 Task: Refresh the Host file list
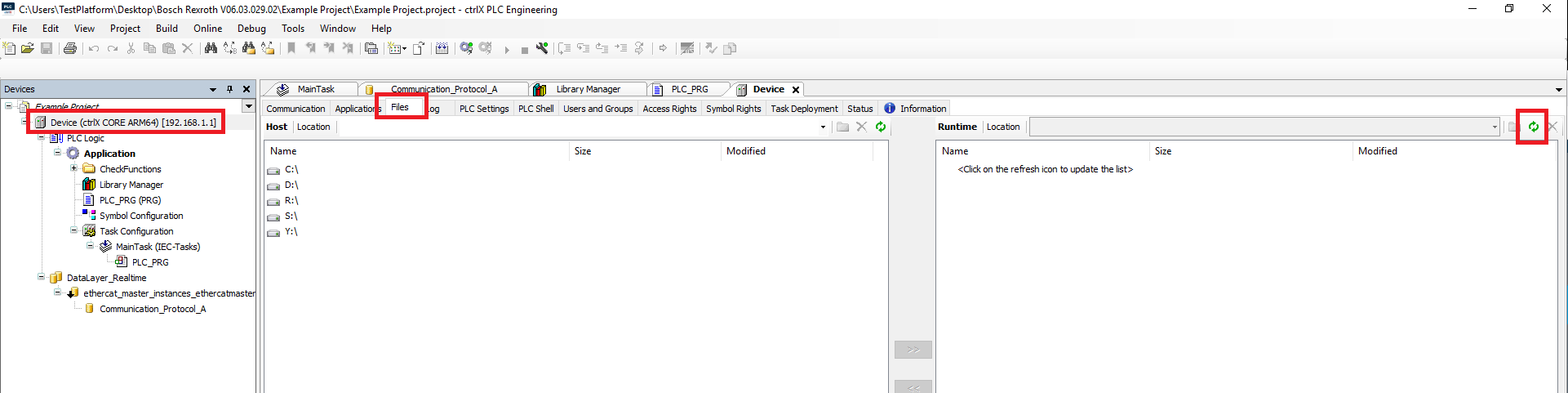[x=881, y=127]
